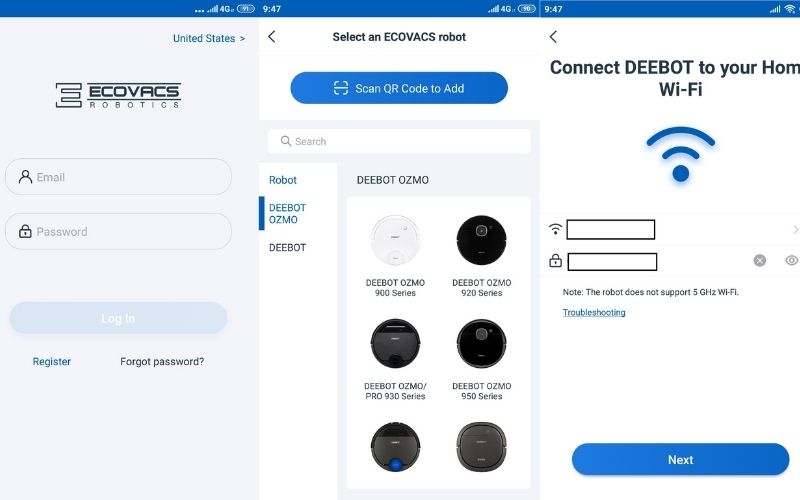This screenshot has height=500, width=800.
Task: Click the back arrow on robot selection screen
Action: [x=272, y=37]
